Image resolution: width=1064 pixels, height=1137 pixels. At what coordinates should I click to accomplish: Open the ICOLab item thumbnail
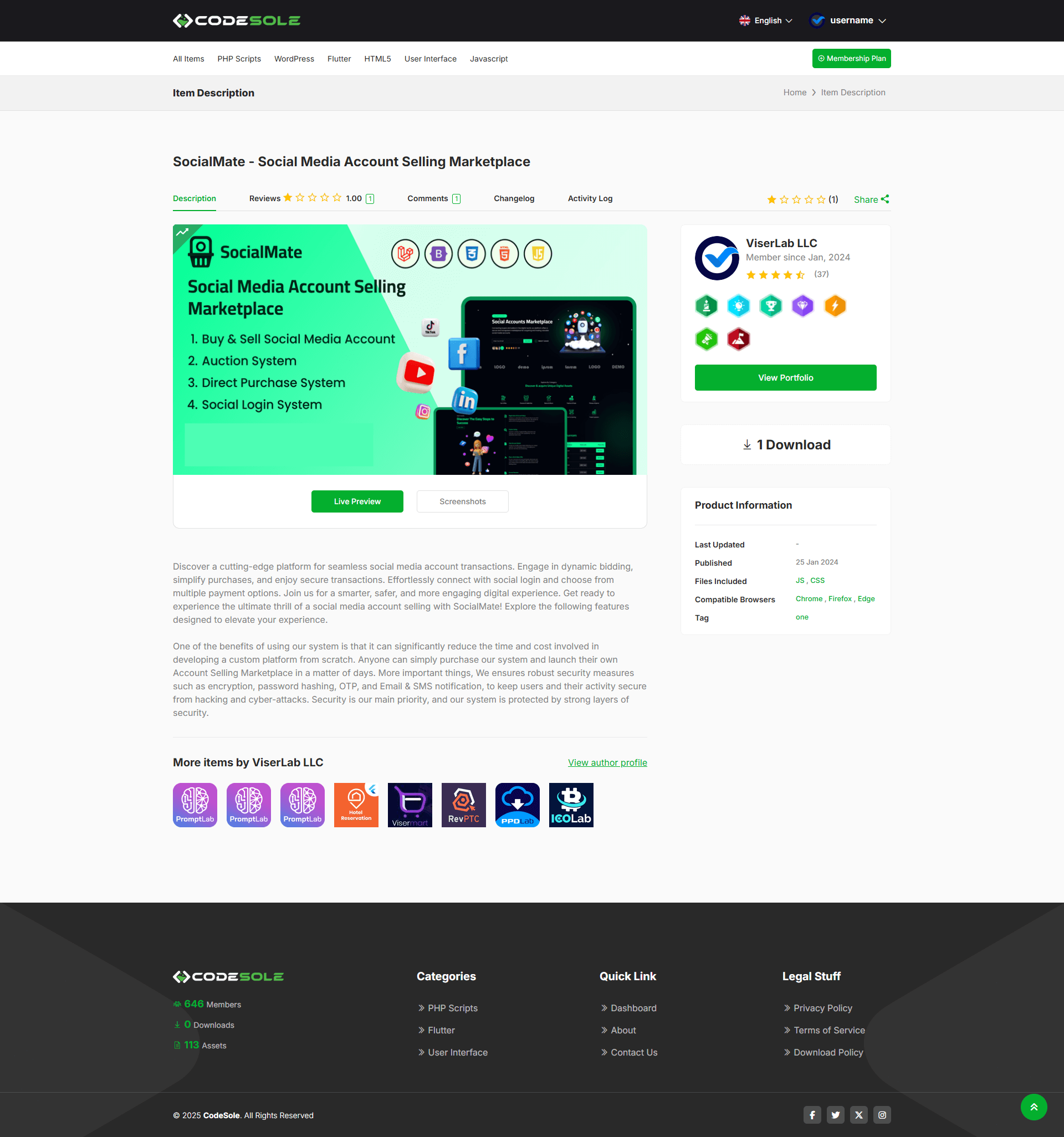coord(570,805)
